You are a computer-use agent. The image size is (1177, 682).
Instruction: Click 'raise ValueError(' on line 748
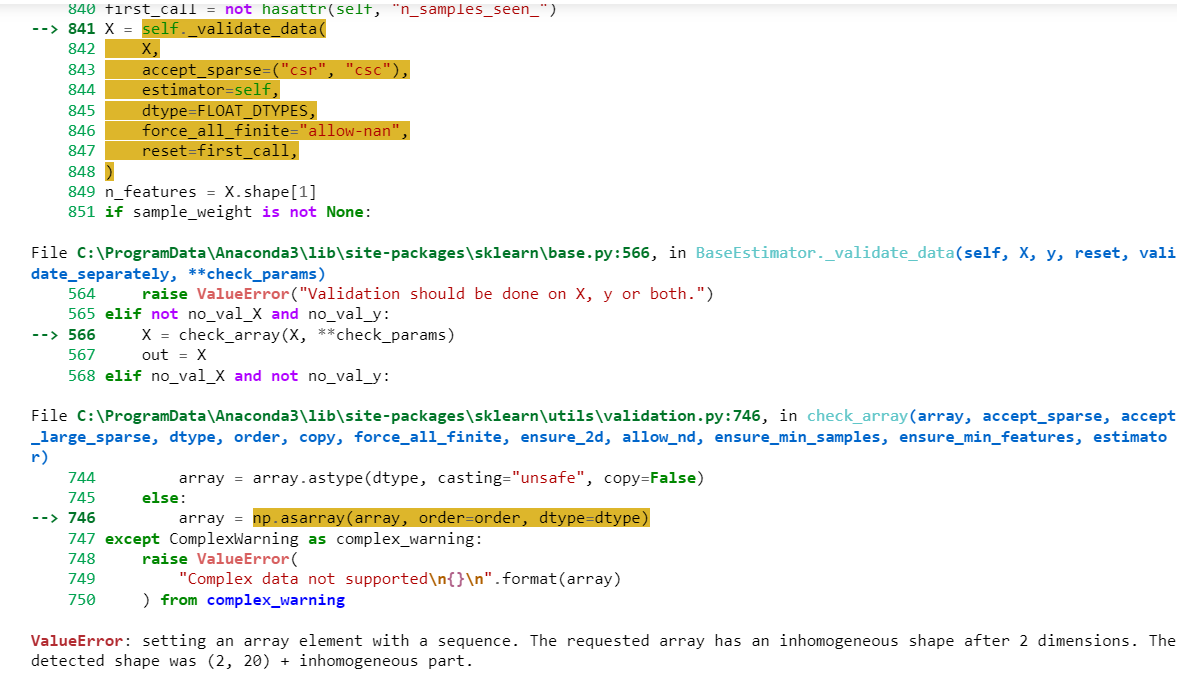click(220, 559)
